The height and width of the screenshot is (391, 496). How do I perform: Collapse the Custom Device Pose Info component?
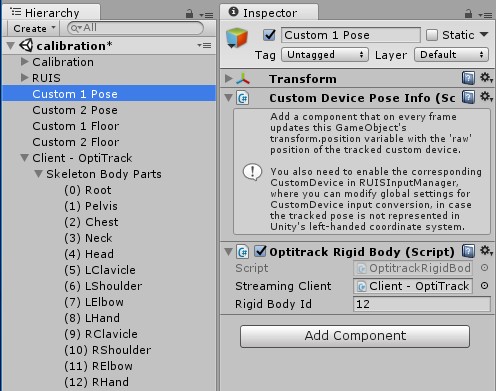click(x=229, y=98)
